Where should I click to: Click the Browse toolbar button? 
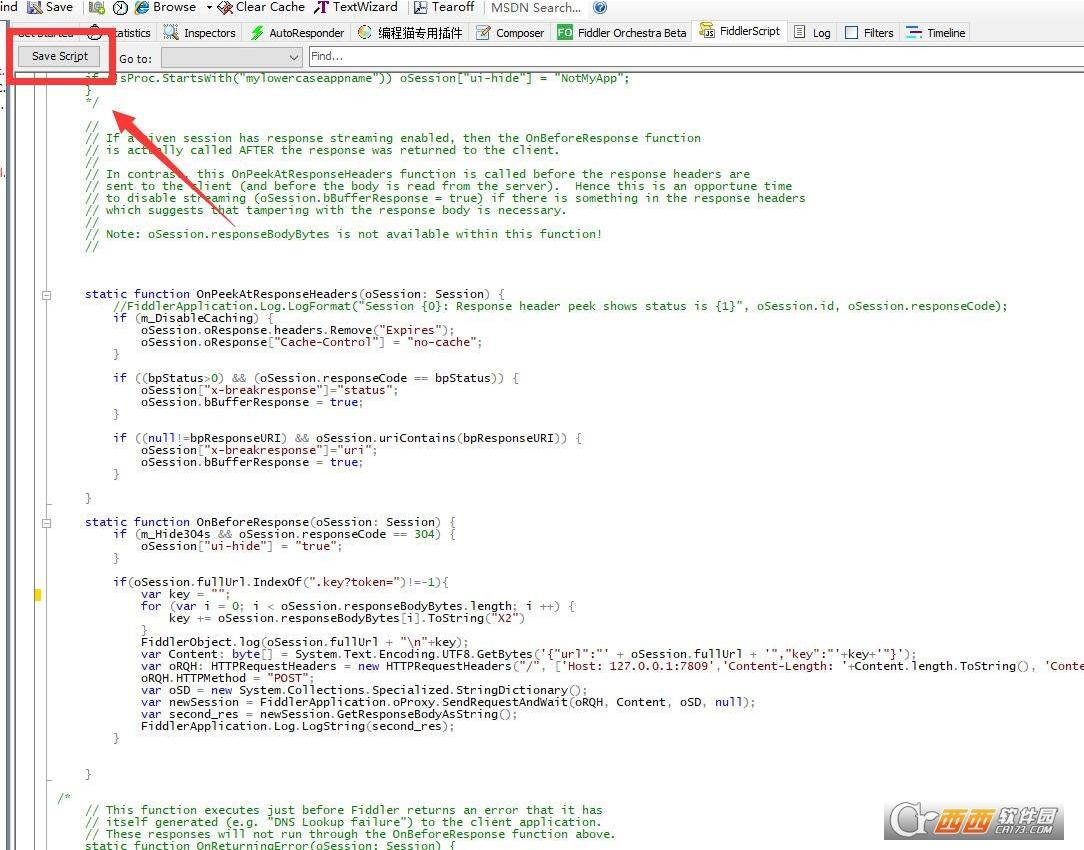pyautogui.click(x=166, y=7)
